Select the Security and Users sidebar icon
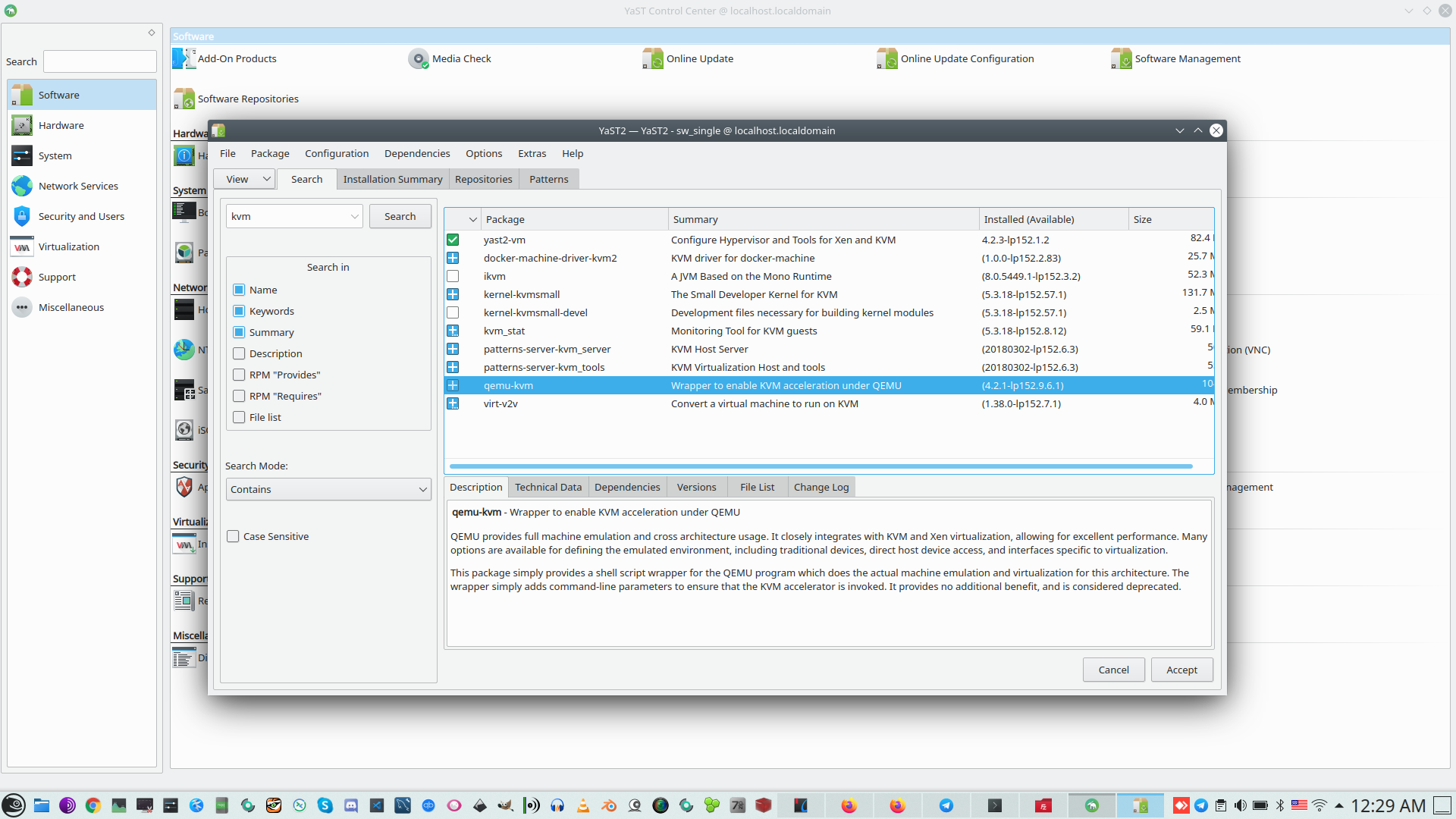Viewport: 1456px width, 819px height. click(x=22, y=216)
